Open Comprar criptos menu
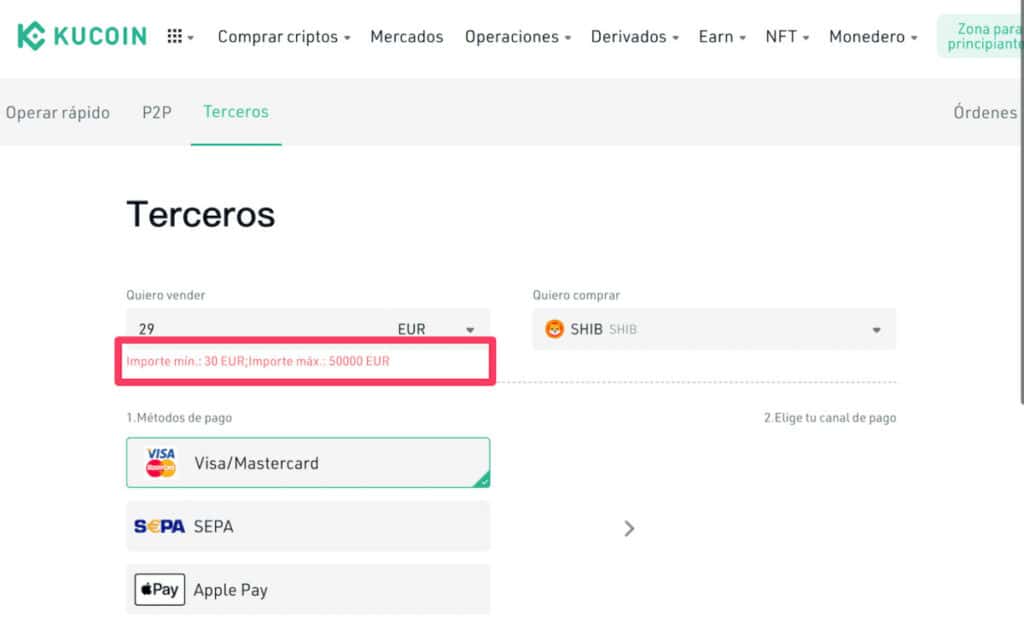Viewport: 1024px width, 640px height. (284, 37)
